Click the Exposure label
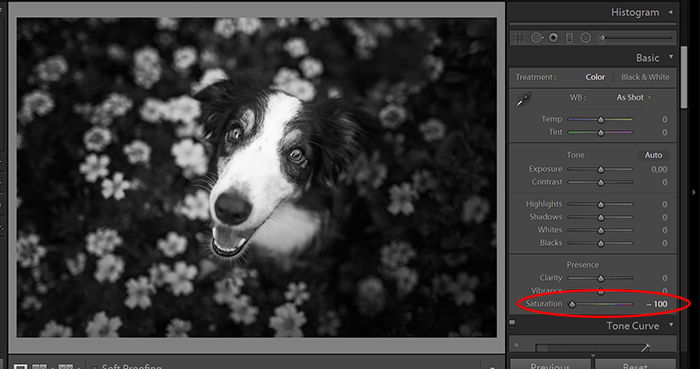The width and height of the screenshot is (700, 369). coord(546,169)
